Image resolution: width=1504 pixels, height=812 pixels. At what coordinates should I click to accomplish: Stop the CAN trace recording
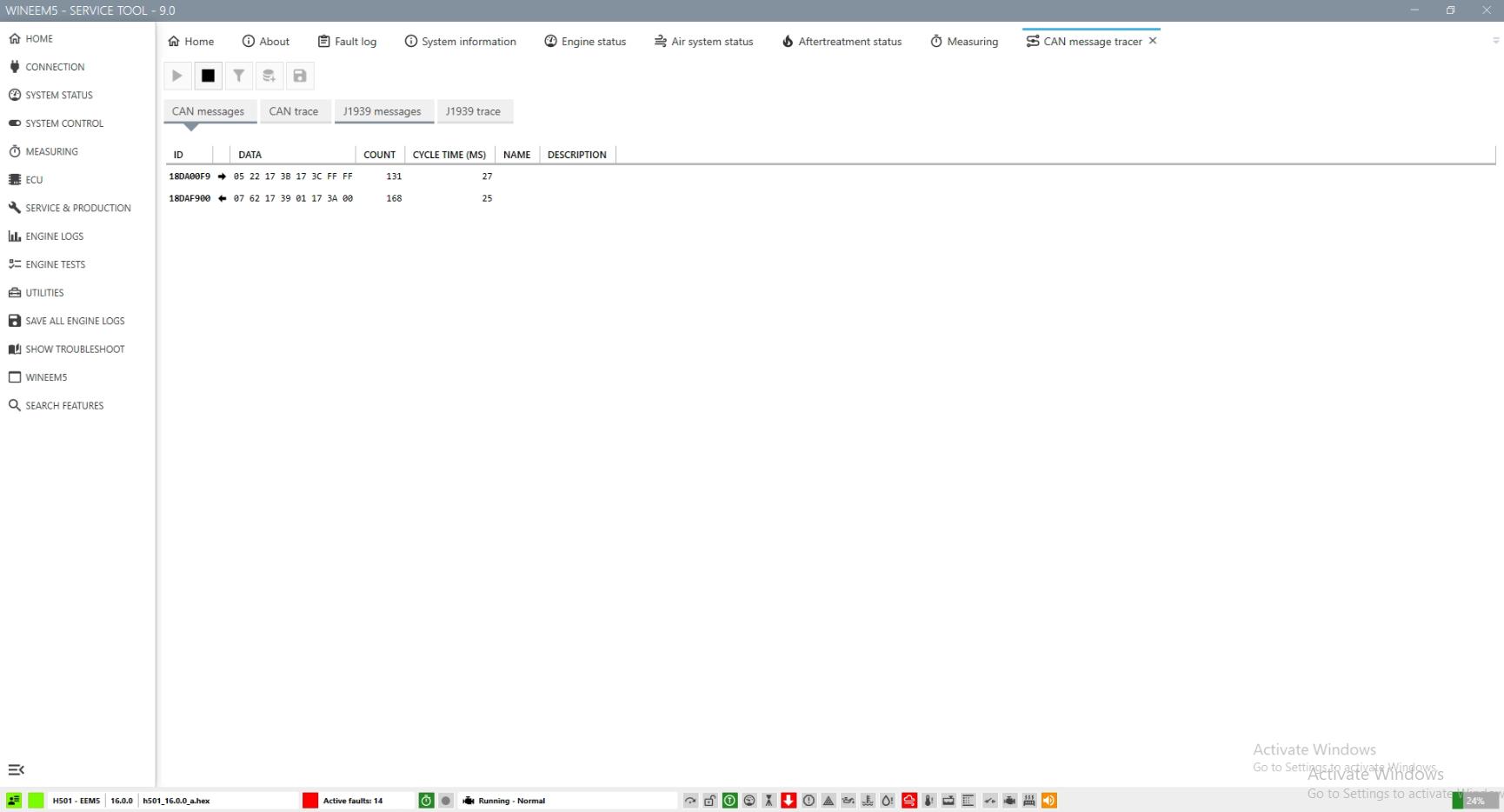(208, 76)
